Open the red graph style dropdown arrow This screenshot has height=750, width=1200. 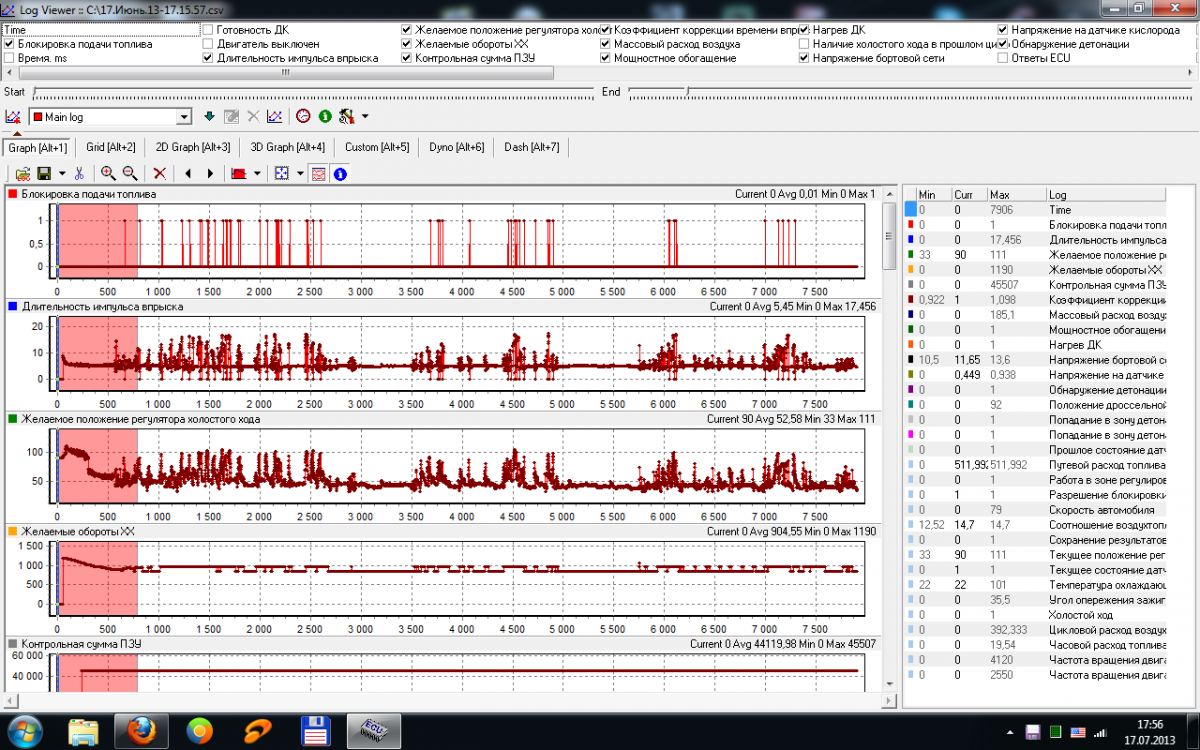pyautogui.click(x=258, y=173)
